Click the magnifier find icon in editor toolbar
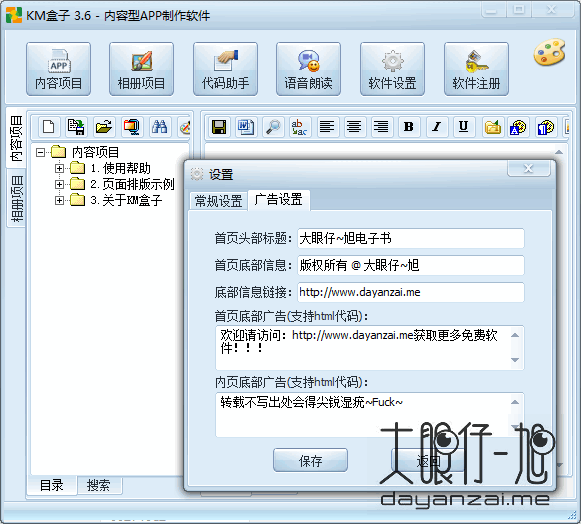The image size is (581, 524). pos(273,127)
